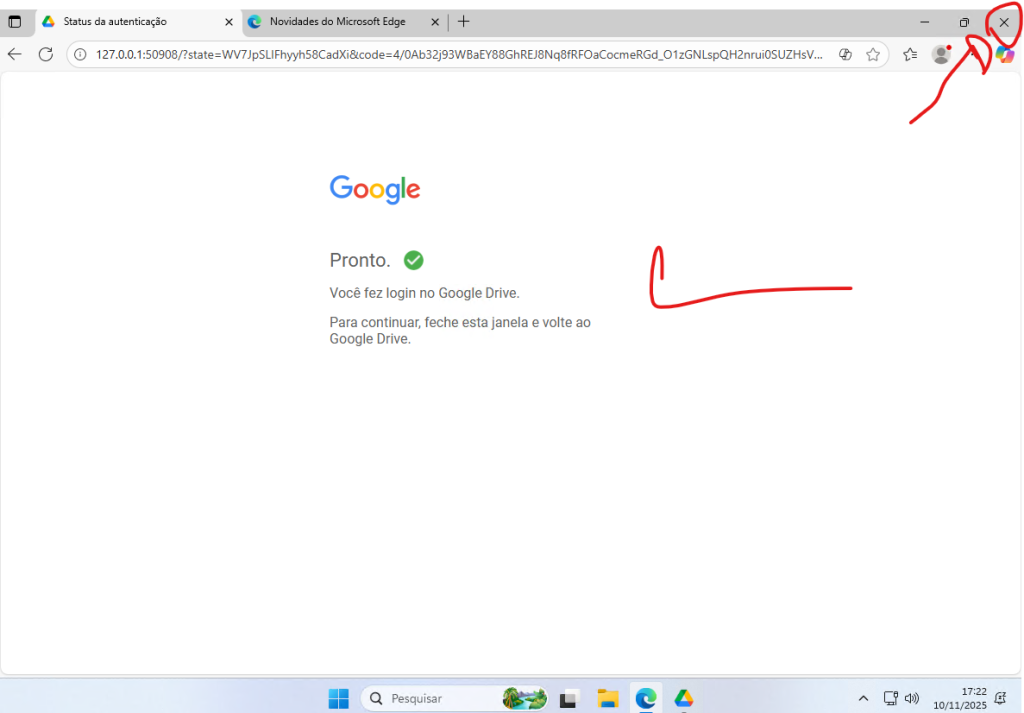Expand hidden system tray icons chevron
This screenshot has width=1024, height=713.
pyautogui.click(x=864, y=698)
